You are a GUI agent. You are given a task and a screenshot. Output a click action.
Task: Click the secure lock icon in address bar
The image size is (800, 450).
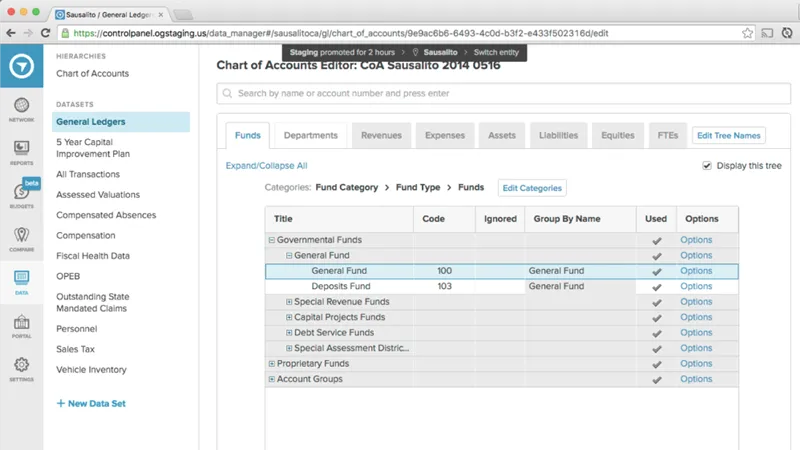click(x=65, y=33)
